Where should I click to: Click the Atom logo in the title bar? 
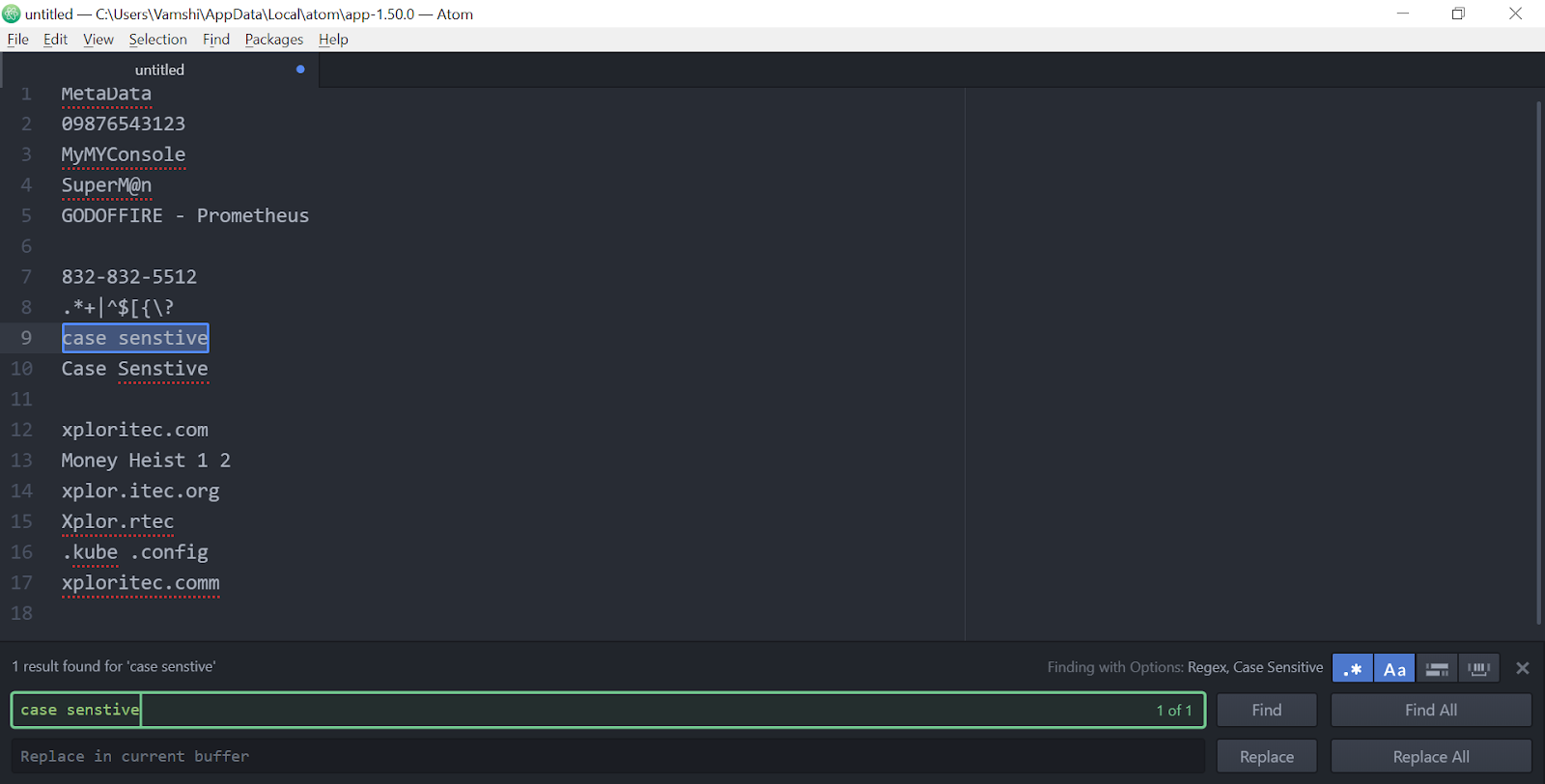point(12,14)
